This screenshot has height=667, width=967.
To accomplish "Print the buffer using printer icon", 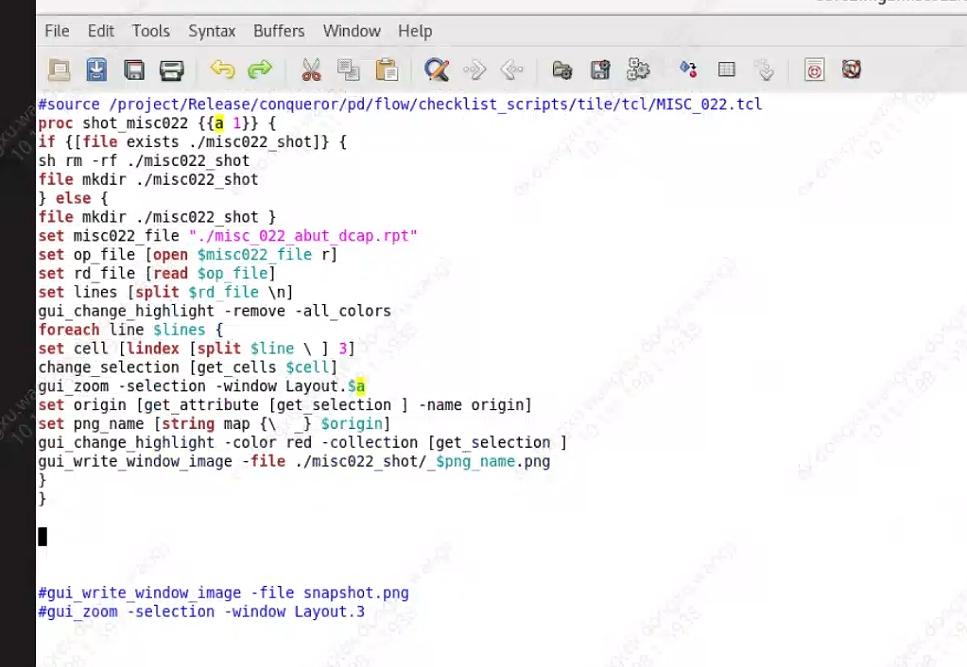I will (172, 70).
